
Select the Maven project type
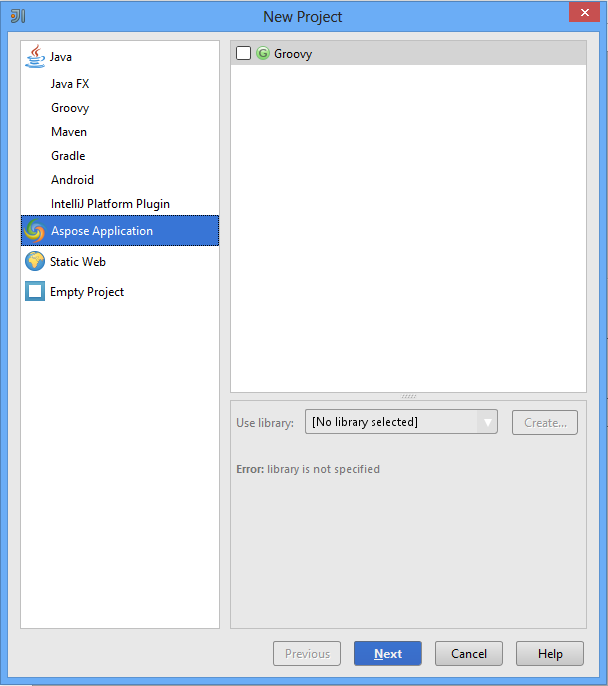pyautogui.click(x=69, y=132)
